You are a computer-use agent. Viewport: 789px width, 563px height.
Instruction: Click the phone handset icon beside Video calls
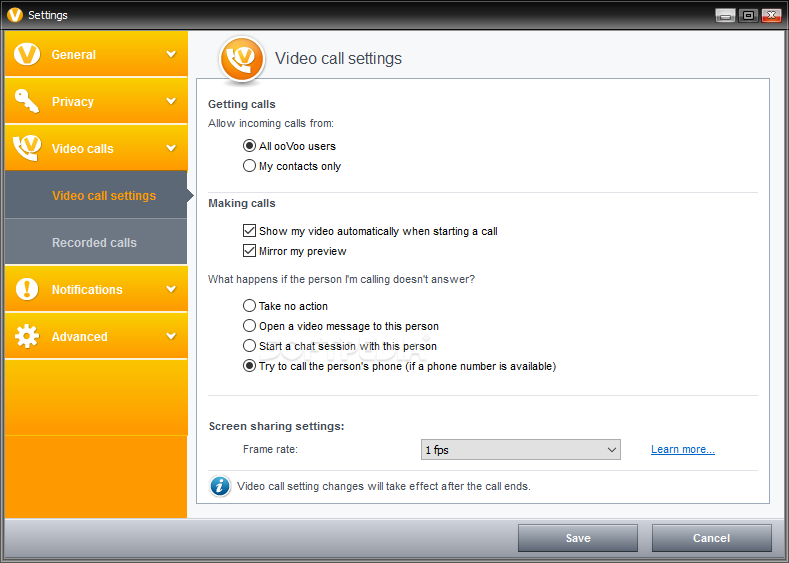click(27, 147)
